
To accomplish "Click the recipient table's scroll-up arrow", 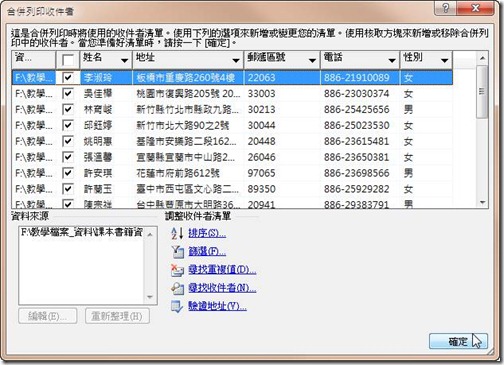I will point(482,58).
